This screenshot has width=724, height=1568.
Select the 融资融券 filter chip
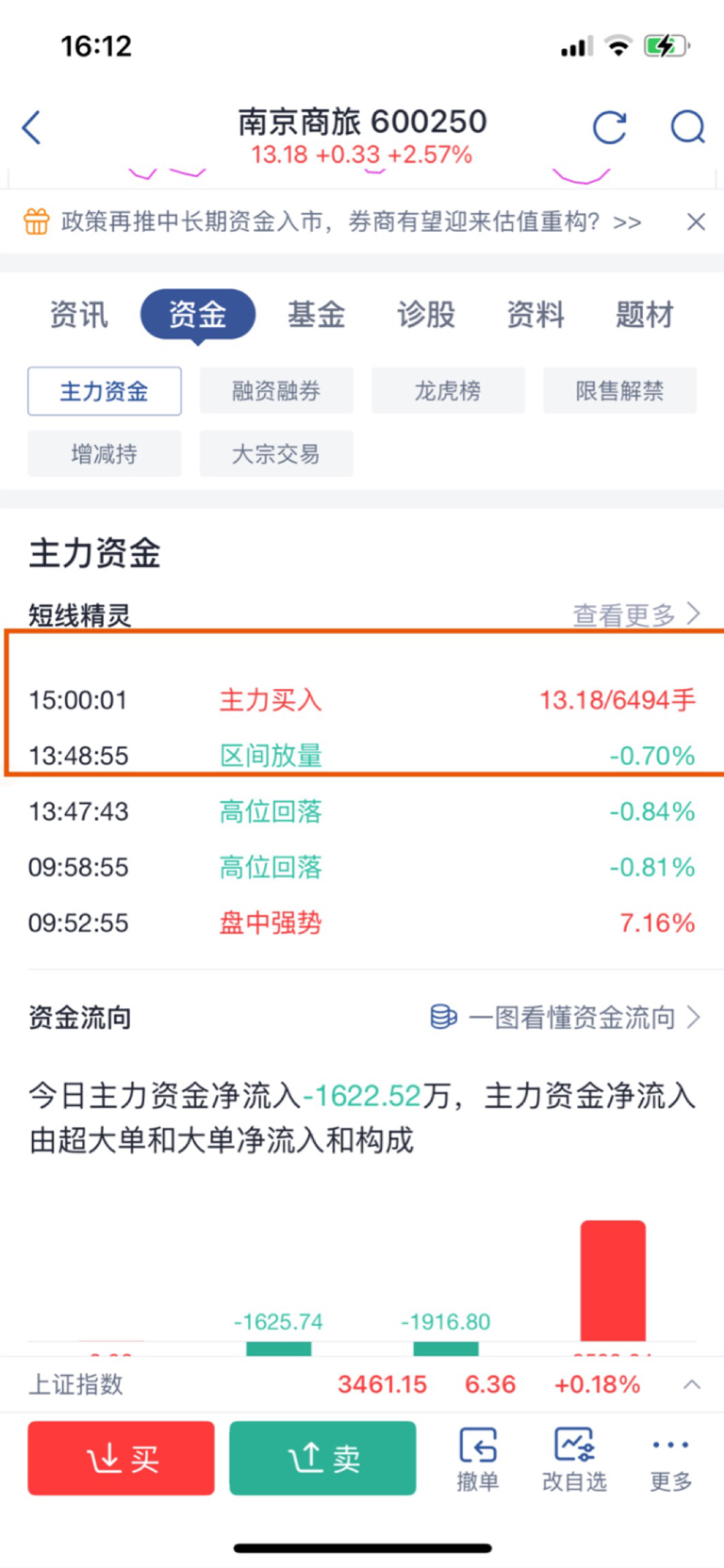pyautogui.click(x=276, y=391)
